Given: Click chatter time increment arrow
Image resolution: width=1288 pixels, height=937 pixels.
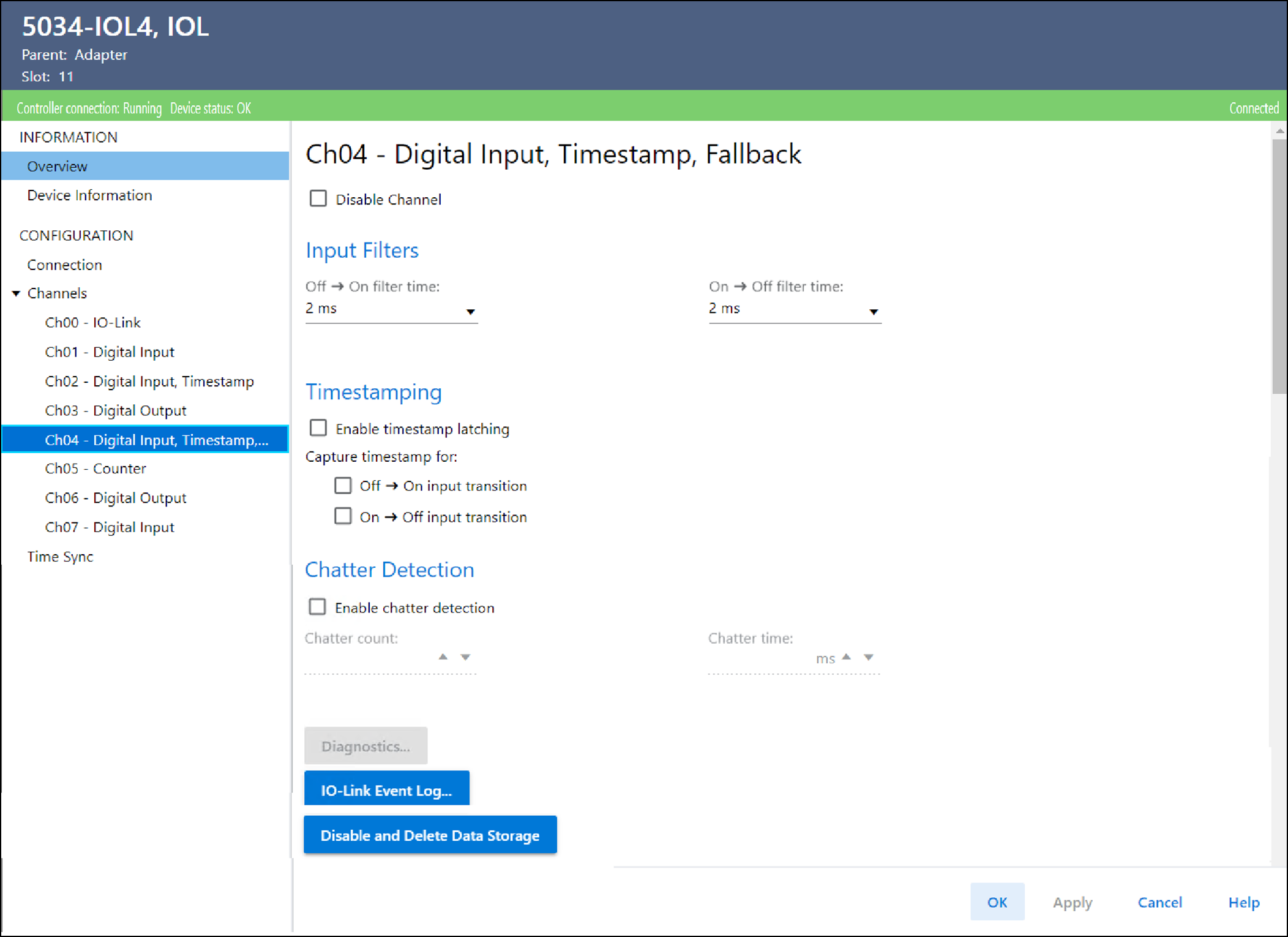Looking at the screenshot, I should 847,657.
